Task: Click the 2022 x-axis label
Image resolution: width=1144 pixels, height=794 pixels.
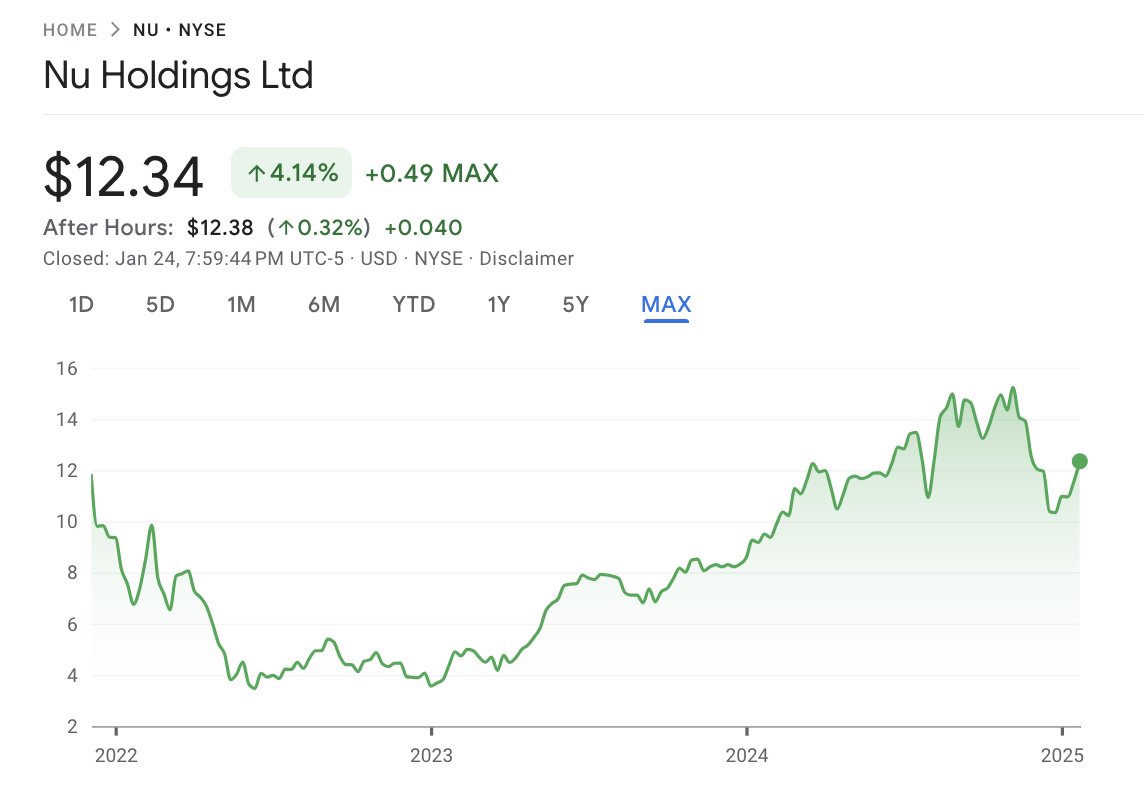Action: (x=116, y=755)
